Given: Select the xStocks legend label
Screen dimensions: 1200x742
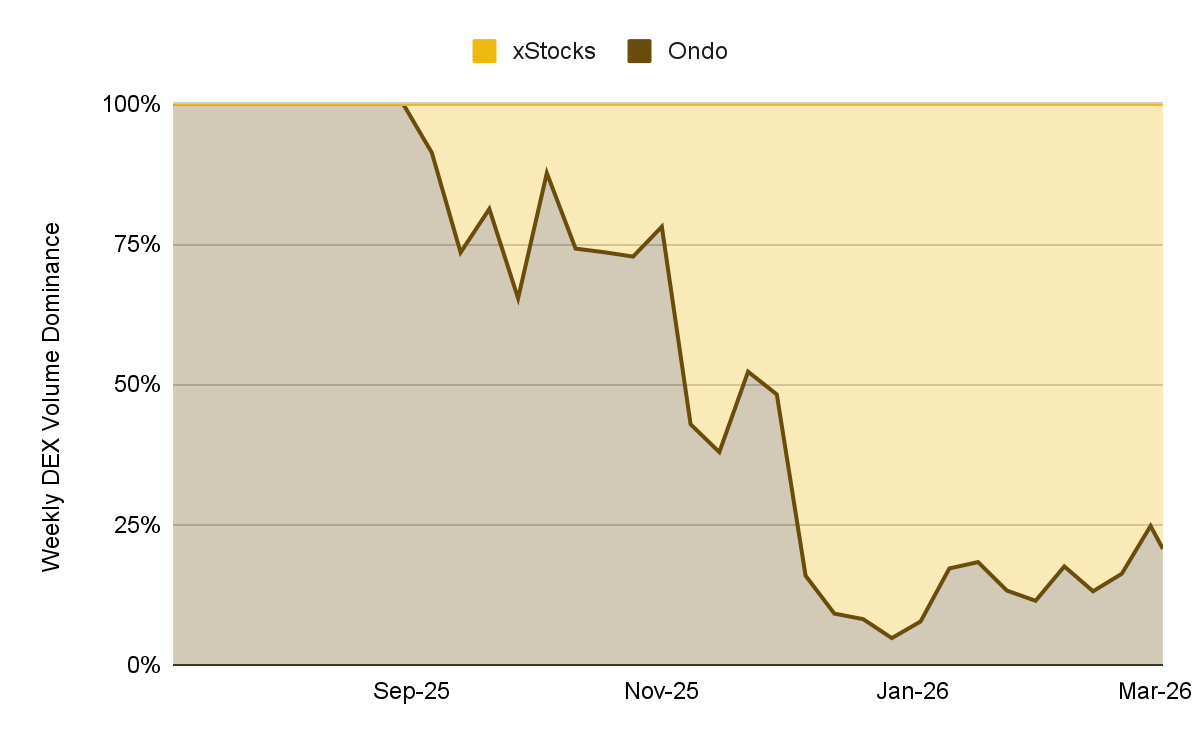Looking at the screenshot, I should pos(554,51).
